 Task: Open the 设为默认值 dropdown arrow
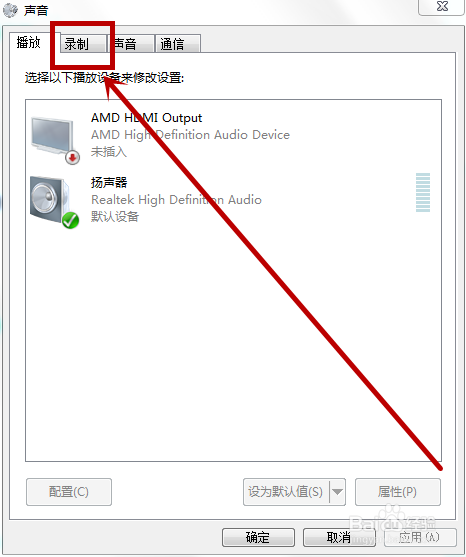[337, 492]
